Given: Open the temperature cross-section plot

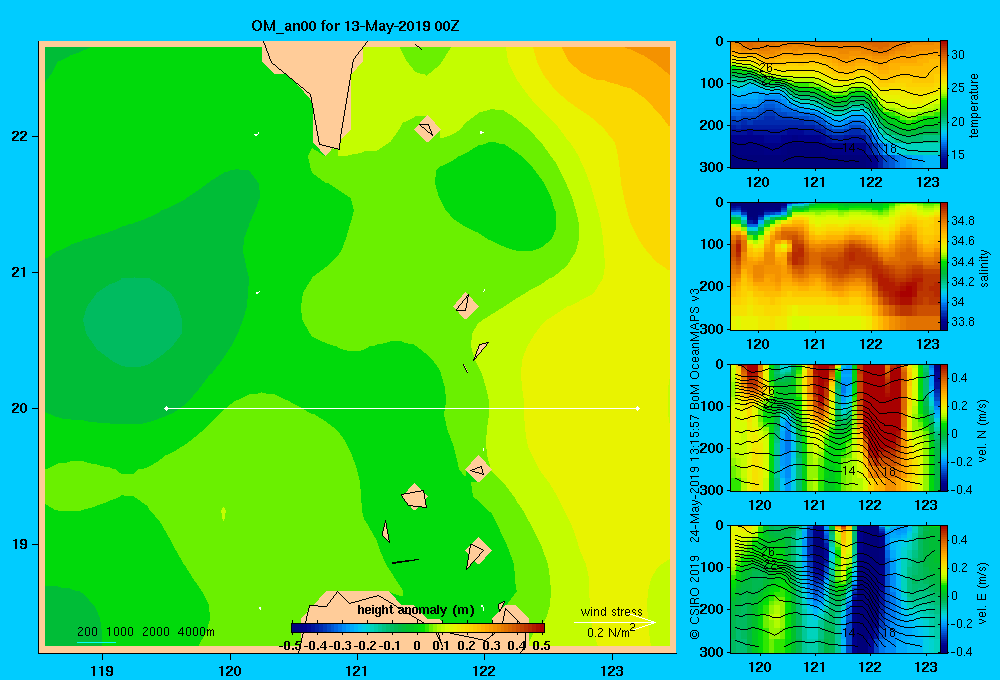Looking at the screenshot, I should (834, 105).
